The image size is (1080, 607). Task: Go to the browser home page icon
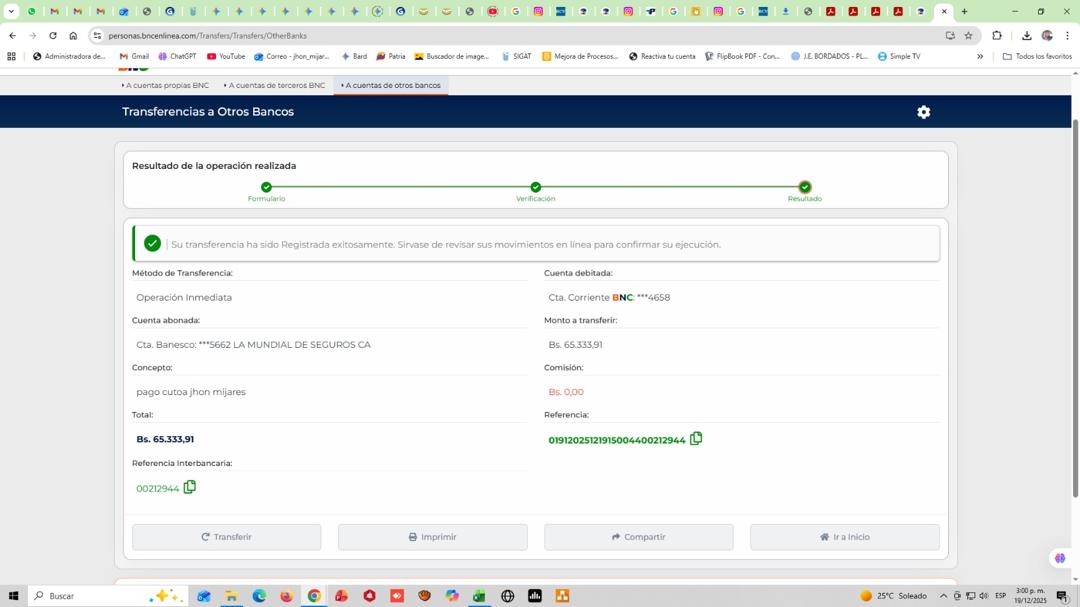tap(73, 35)
